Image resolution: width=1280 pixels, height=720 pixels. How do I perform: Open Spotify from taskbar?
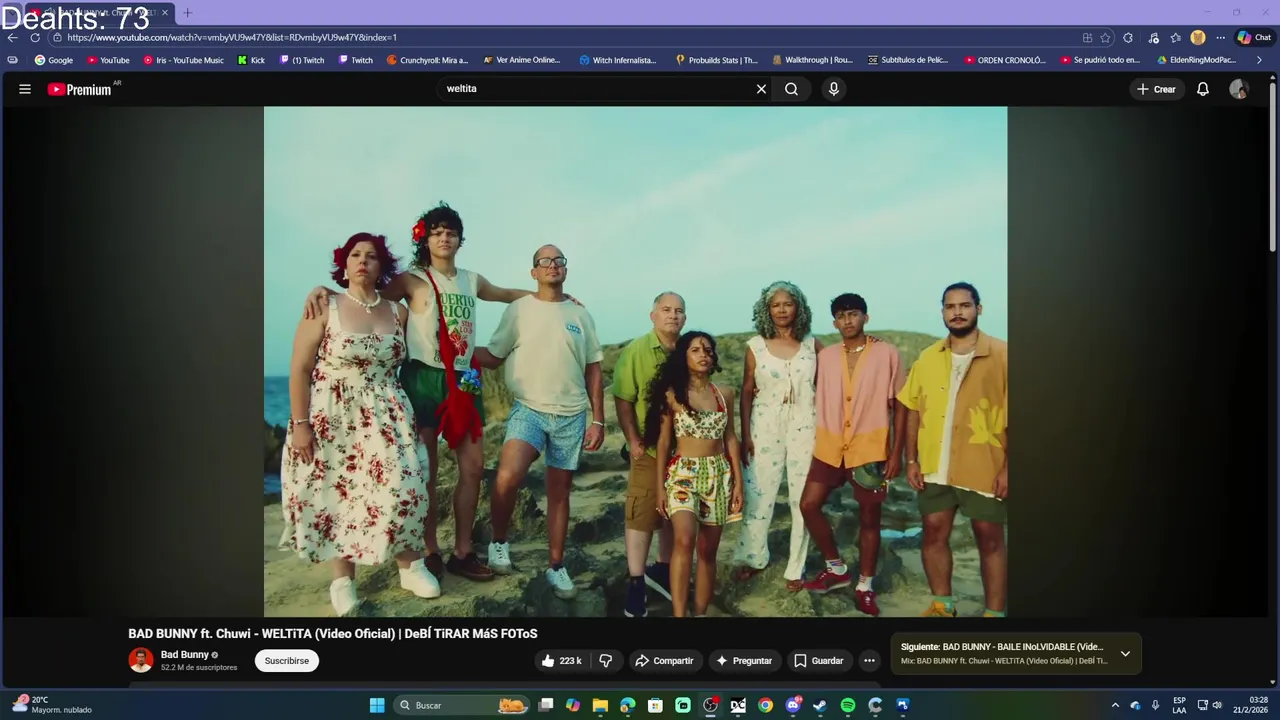tap(848, 705)
